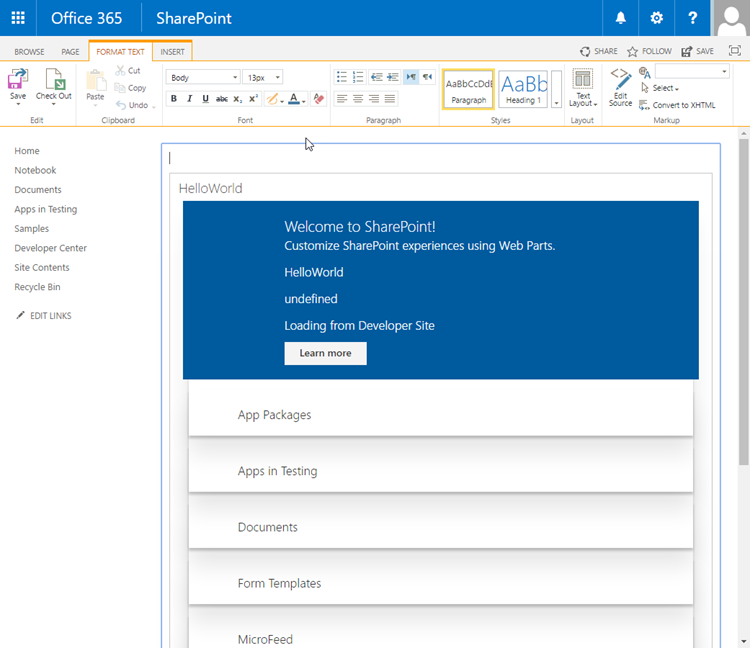
Task: Click the focus on content icon
Action: [x=735, y=51]
